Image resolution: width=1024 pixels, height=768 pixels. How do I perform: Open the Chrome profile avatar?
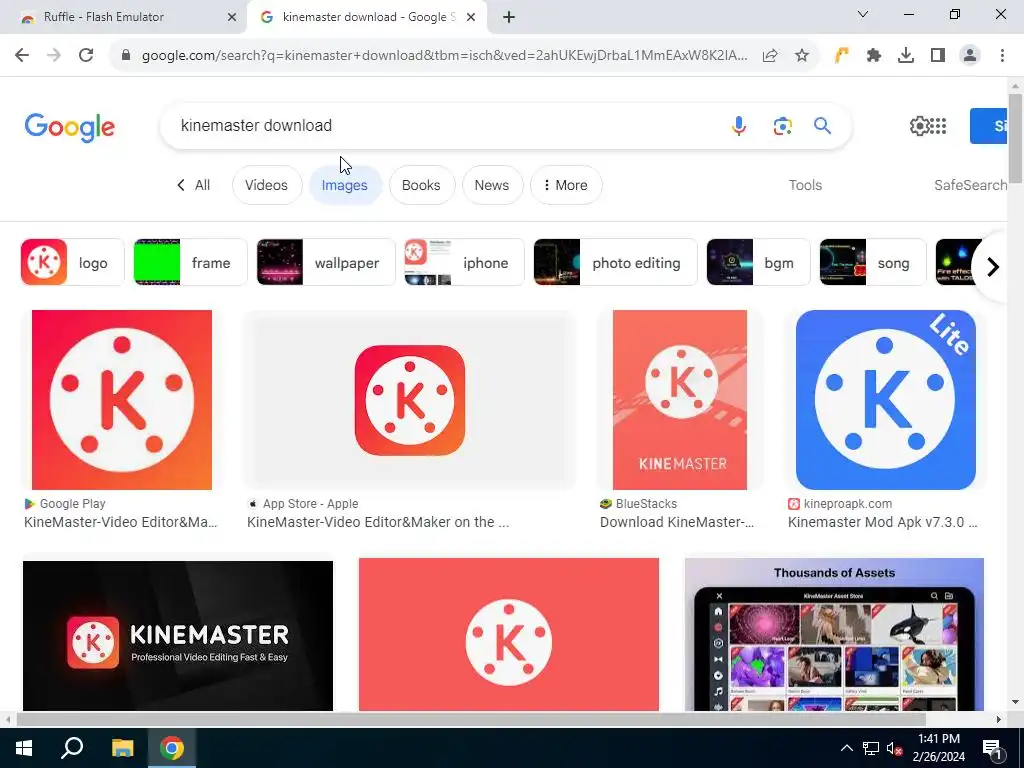tap(970, 56)
